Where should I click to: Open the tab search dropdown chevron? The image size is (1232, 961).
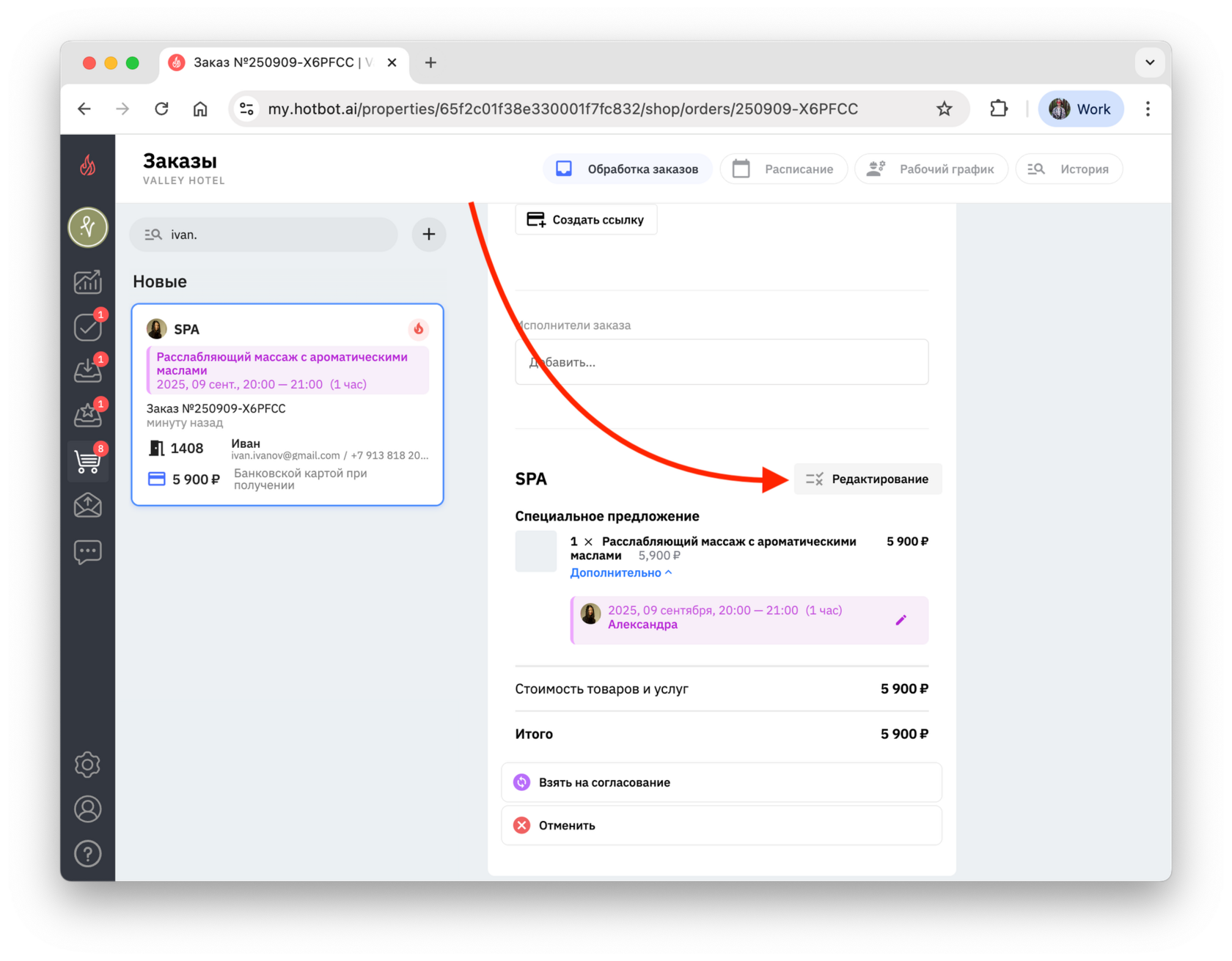tap(1150, 63)
